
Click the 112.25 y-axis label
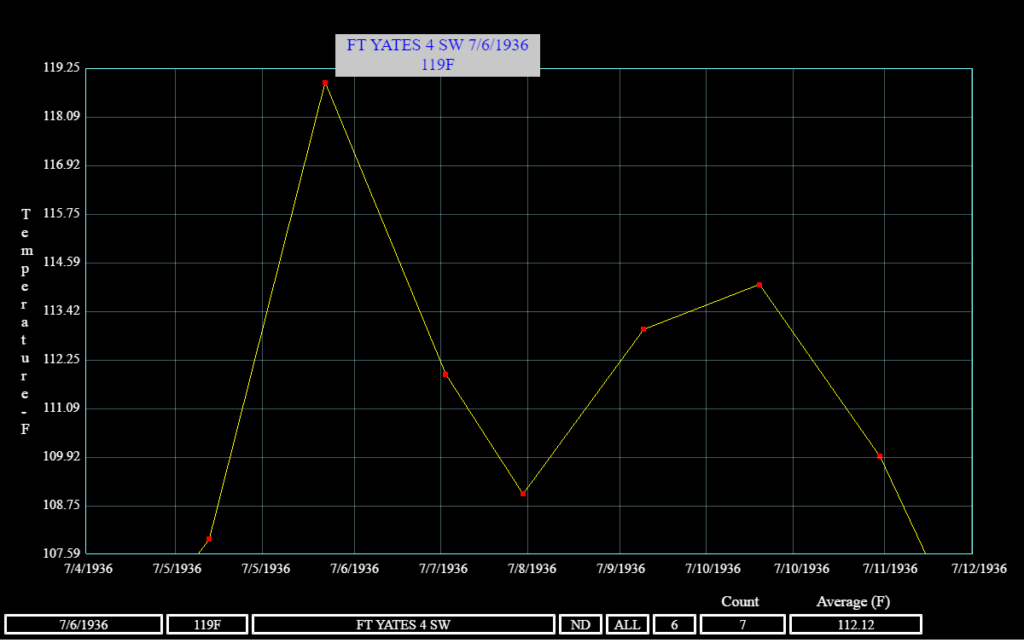[61, 359]
